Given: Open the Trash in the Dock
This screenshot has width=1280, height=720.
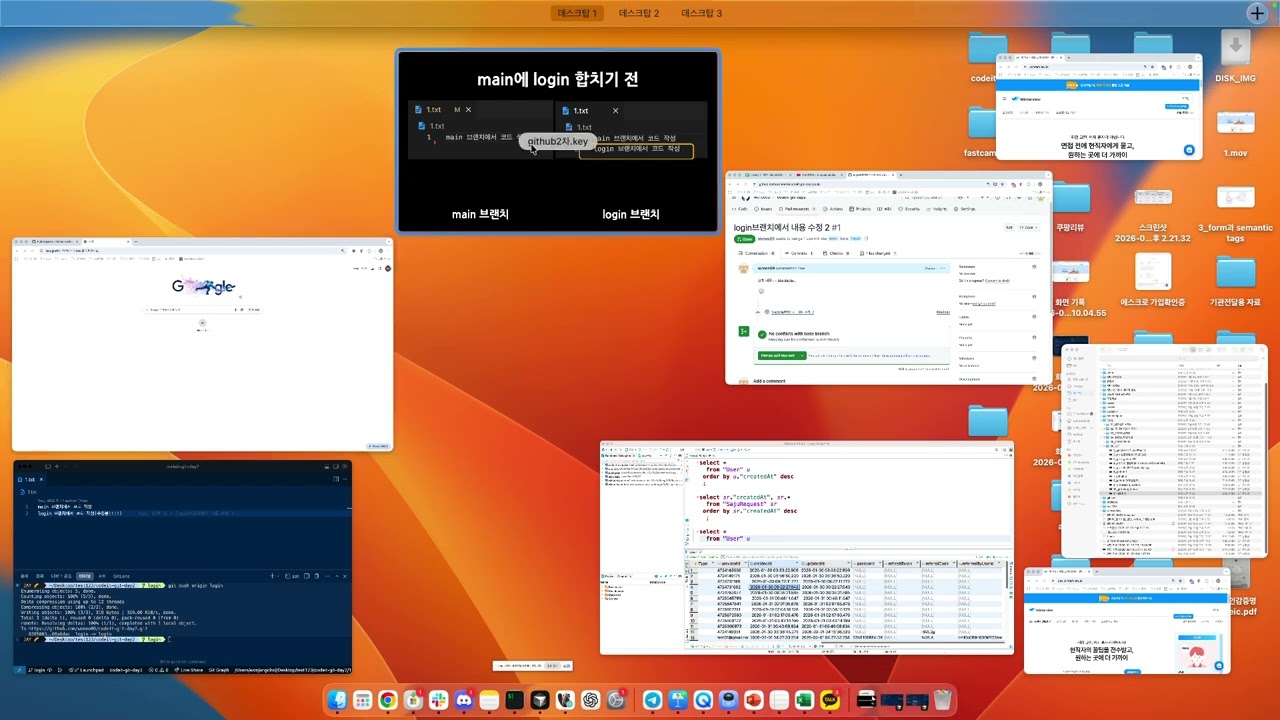Looking at the screenshot, I should click(942, 701).
